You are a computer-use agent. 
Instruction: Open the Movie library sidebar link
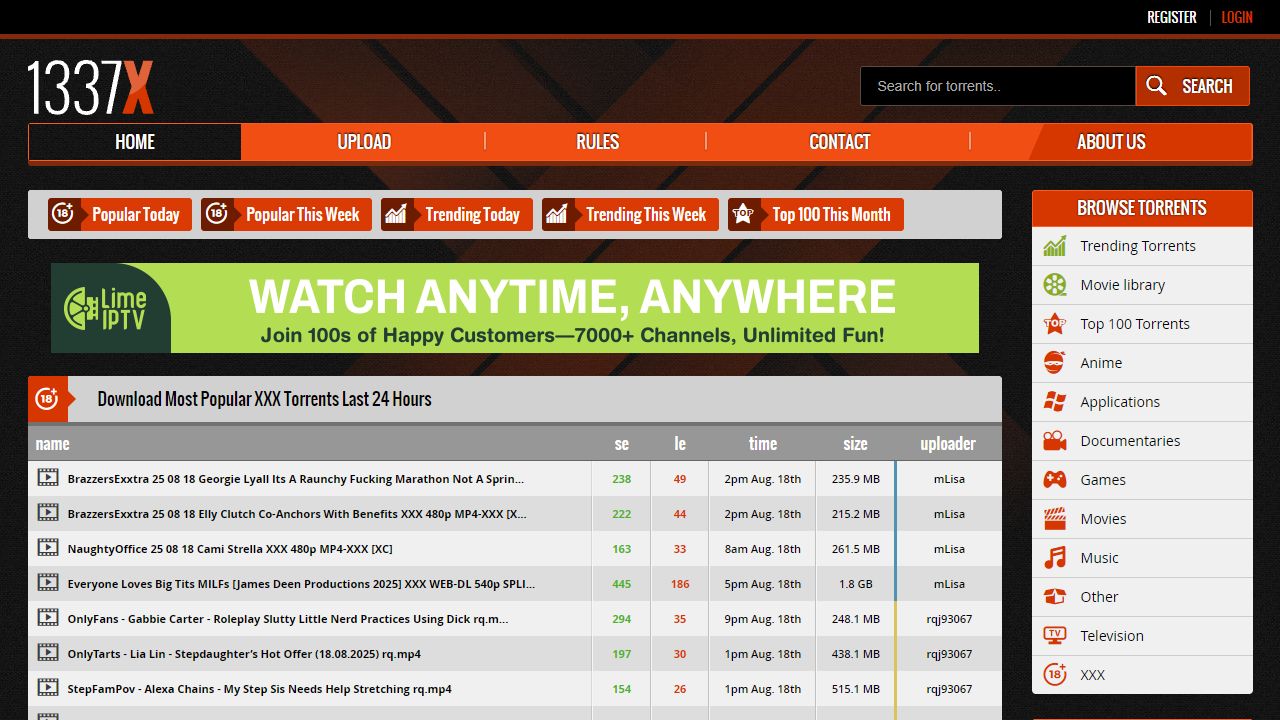pyautogui.click(x=1123, y=285)
